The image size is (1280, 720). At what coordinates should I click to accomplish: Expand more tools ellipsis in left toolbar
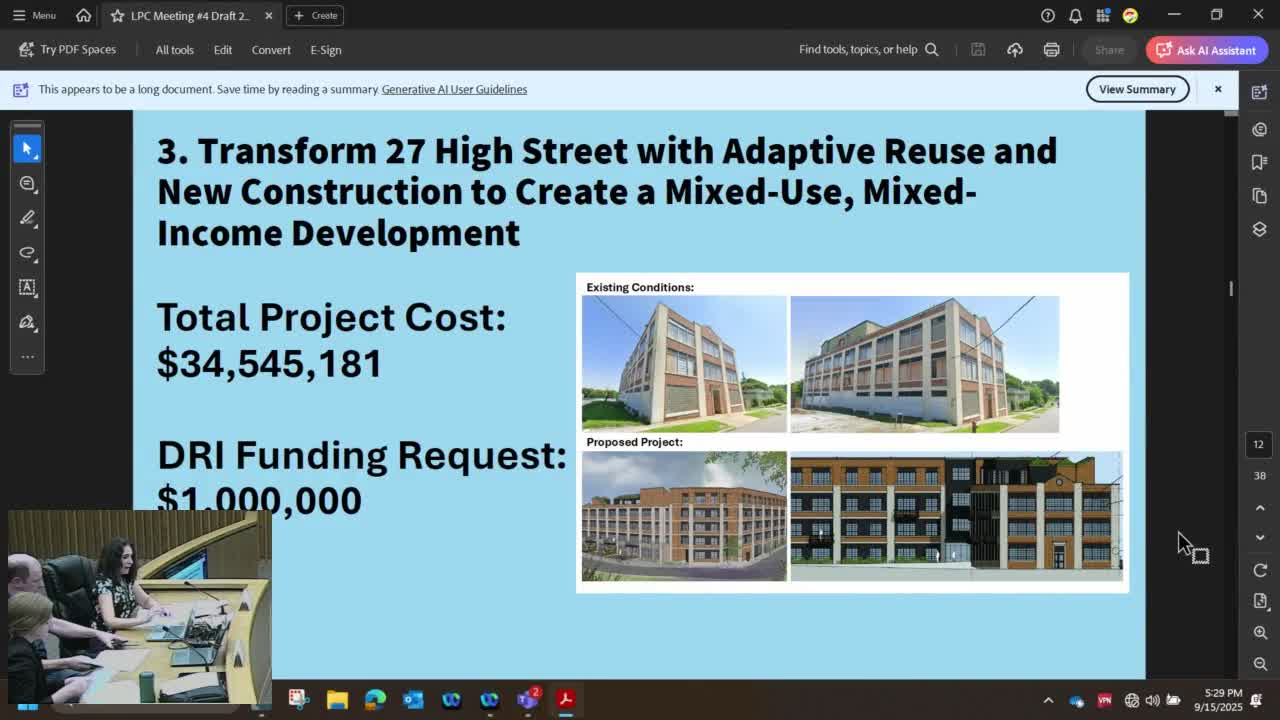pyautogui.click(x=27, y=356)
